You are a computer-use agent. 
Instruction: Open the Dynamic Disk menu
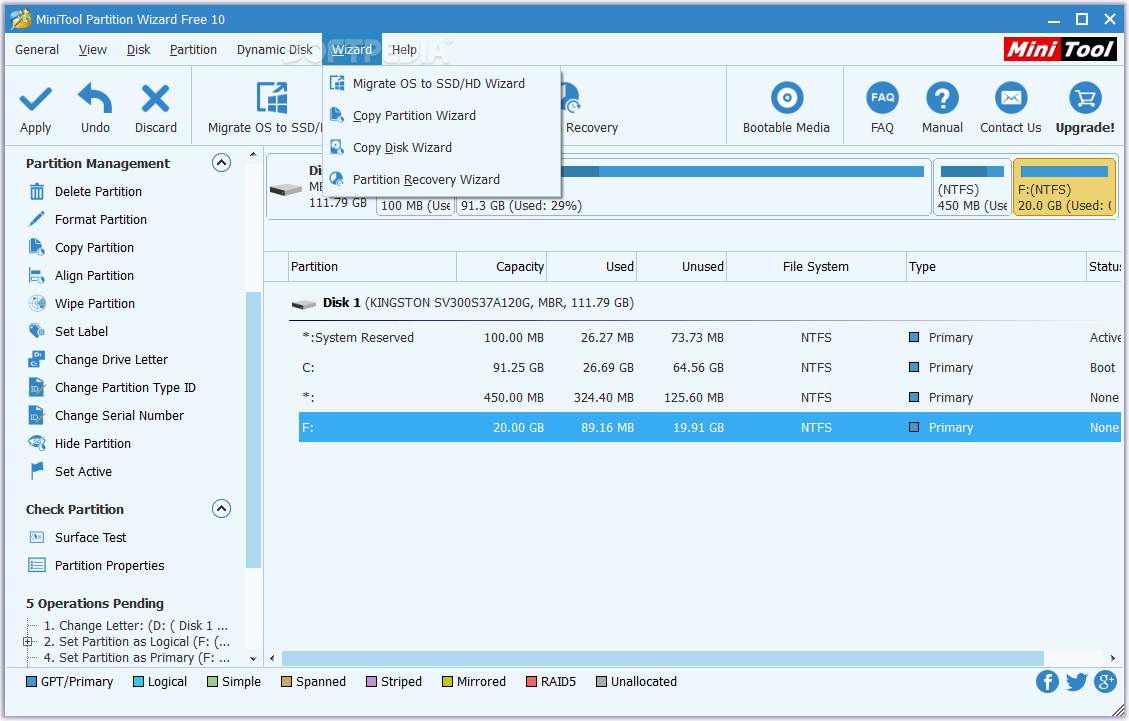pos(274,50)
